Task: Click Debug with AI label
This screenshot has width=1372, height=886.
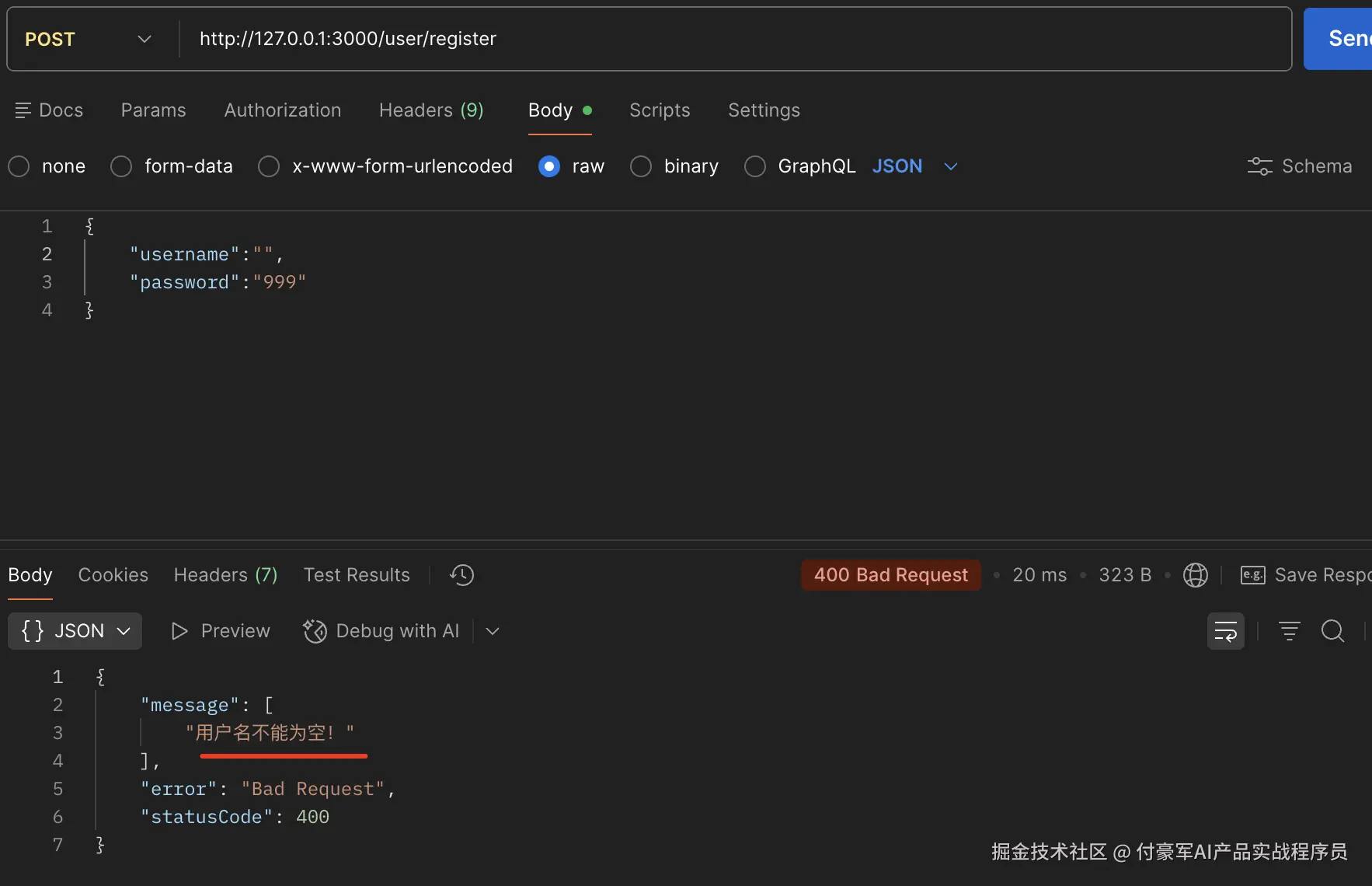Action: [398, 631]
